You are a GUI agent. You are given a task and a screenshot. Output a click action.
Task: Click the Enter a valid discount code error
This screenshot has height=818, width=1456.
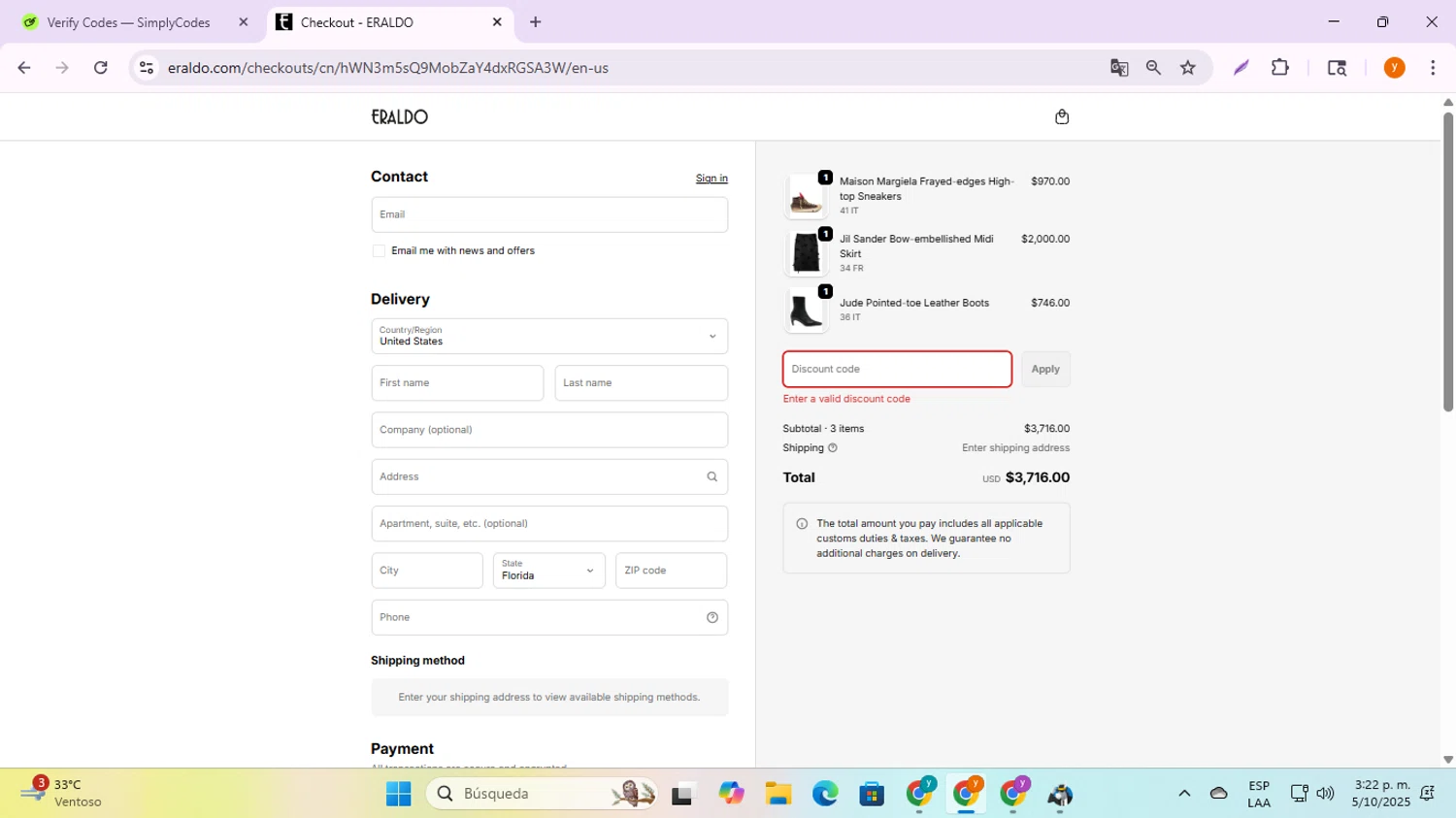846,399
